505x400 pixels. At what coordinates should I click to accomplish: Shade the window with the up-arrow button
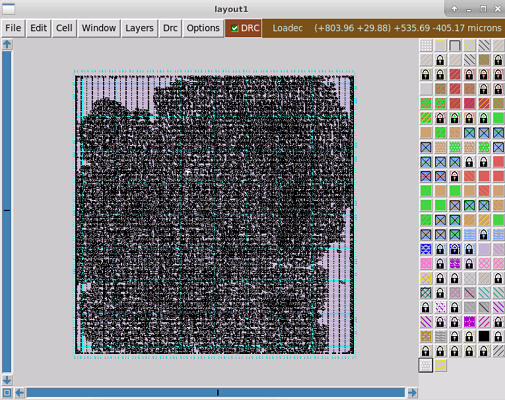pyautogui.click(x=454, y=9)
